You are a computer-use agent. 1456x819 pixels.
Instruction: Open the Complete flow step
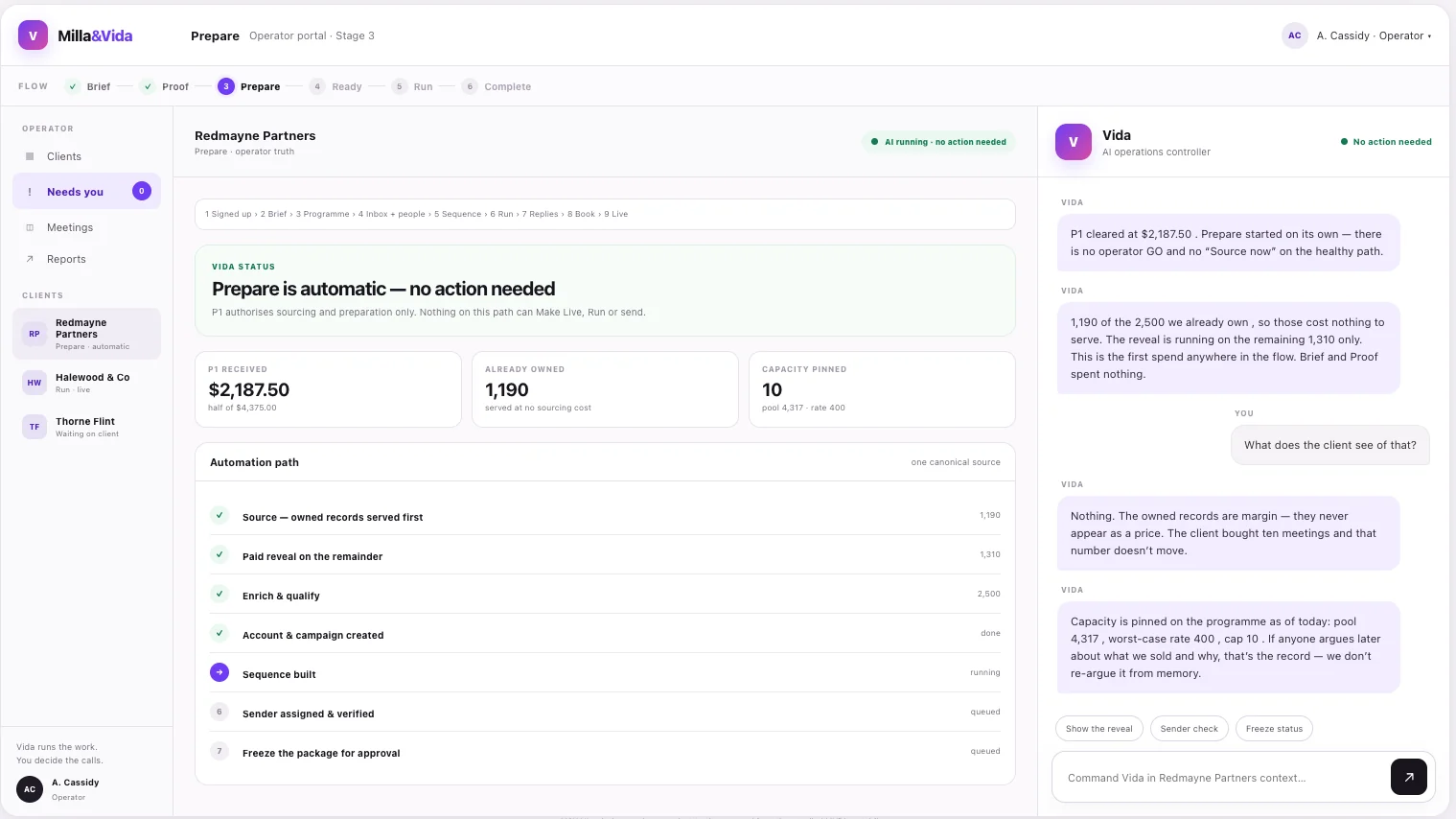(x=497, y=86)
